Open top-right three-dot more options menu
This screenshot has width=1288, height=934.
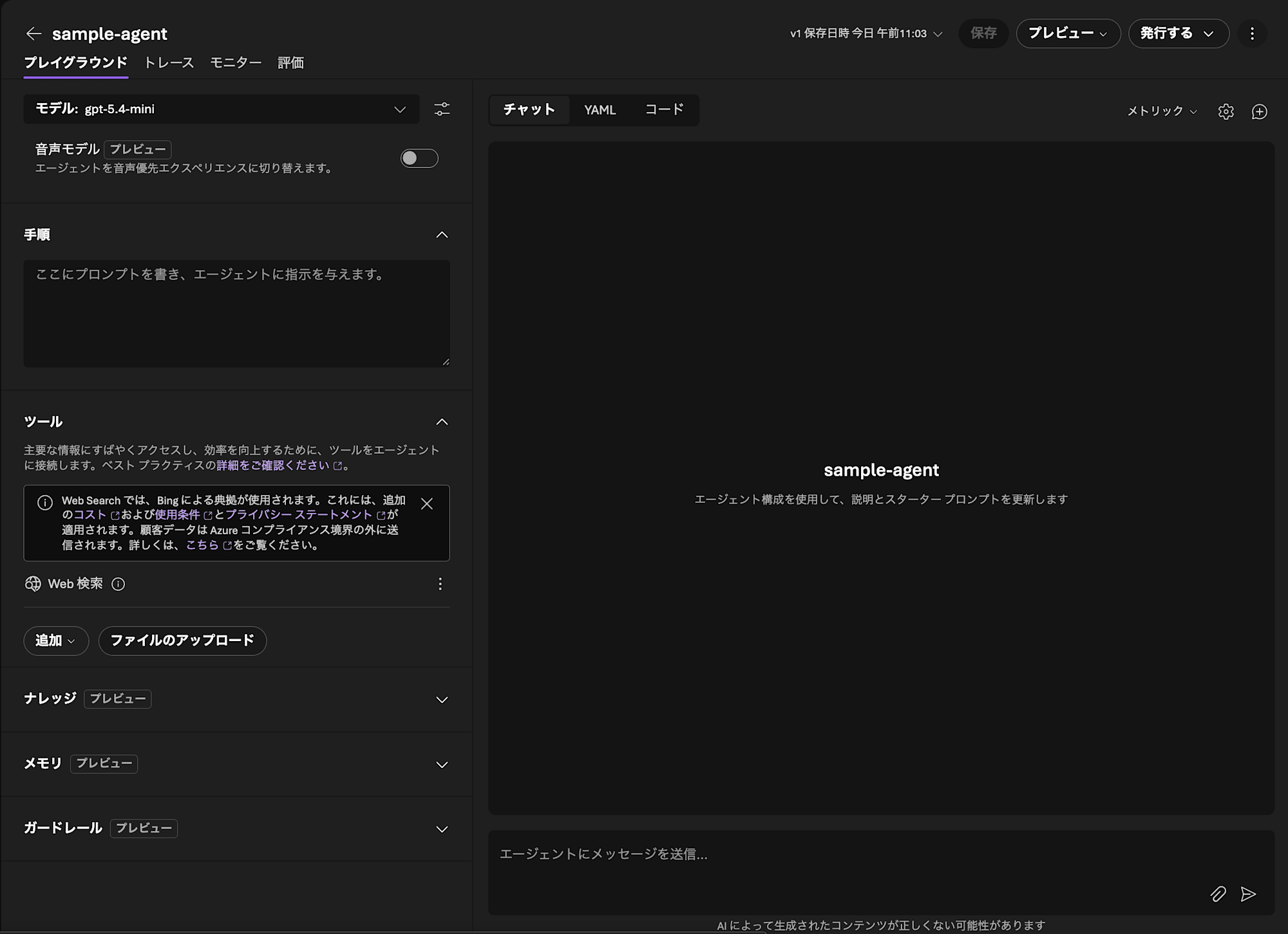(x=1252, y=33)
